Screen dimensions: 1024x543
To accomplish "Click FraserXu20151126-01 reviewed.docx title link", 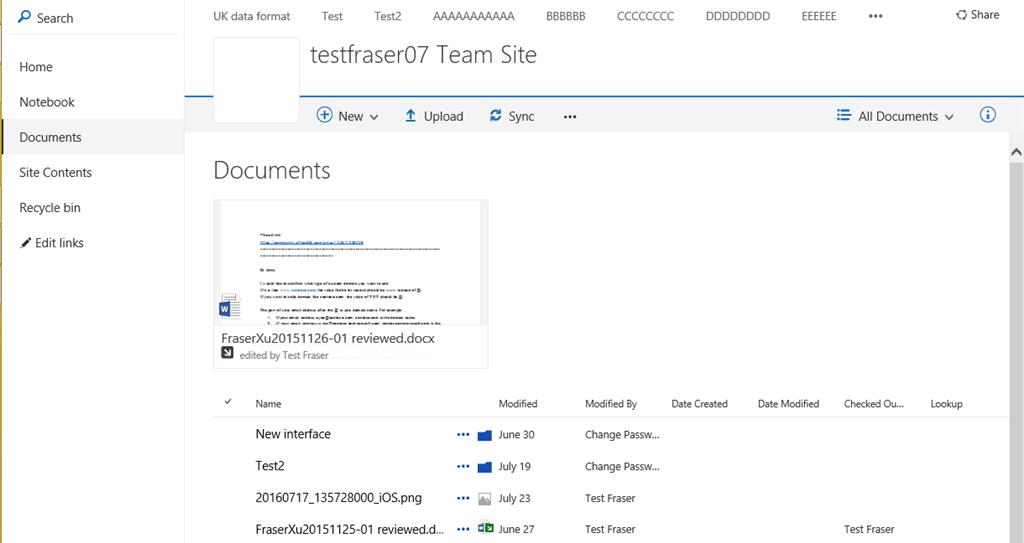I will click(x=328, y=338).
